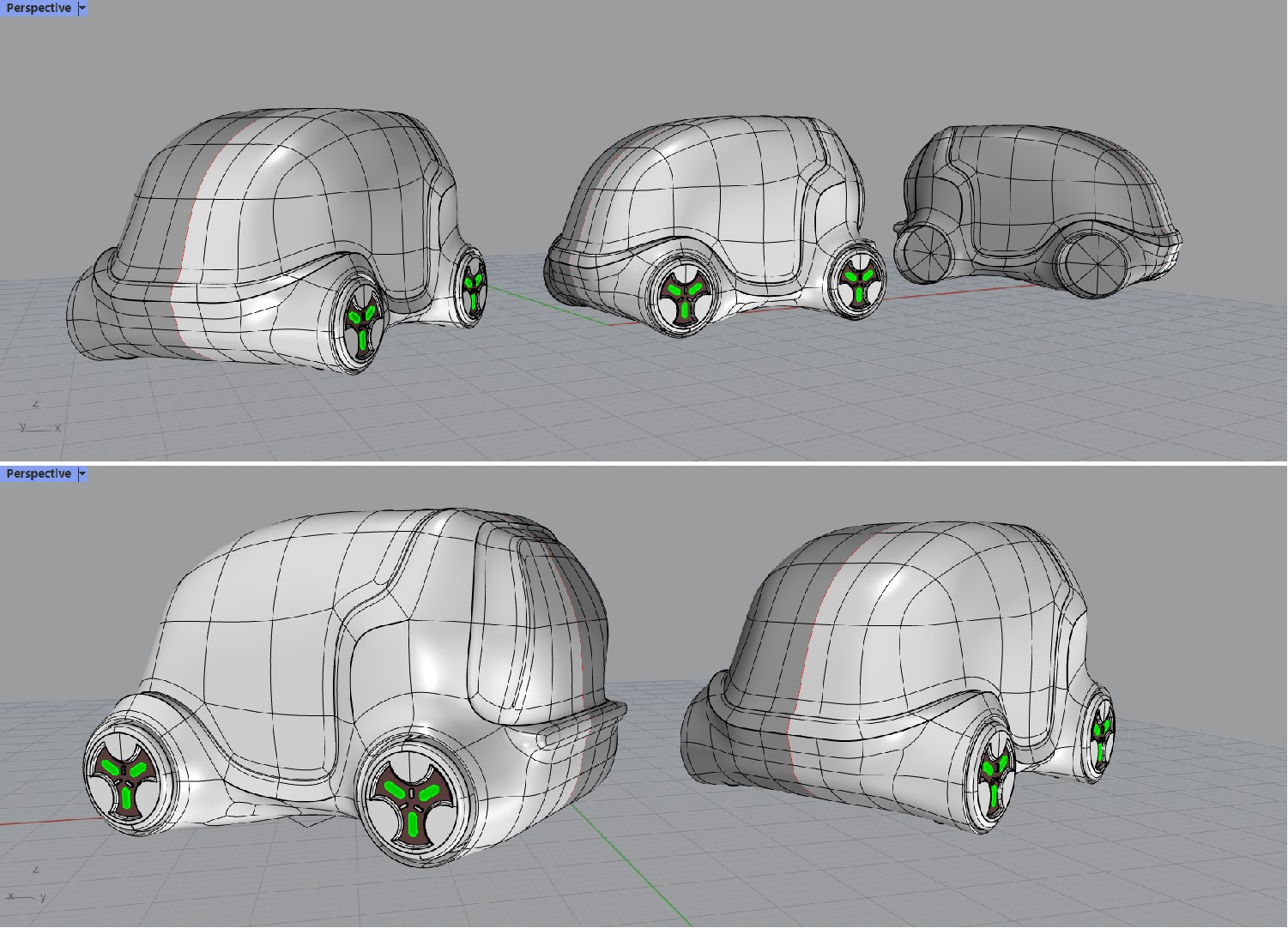Select the rear wheel of top-left car

coord(471,286)
